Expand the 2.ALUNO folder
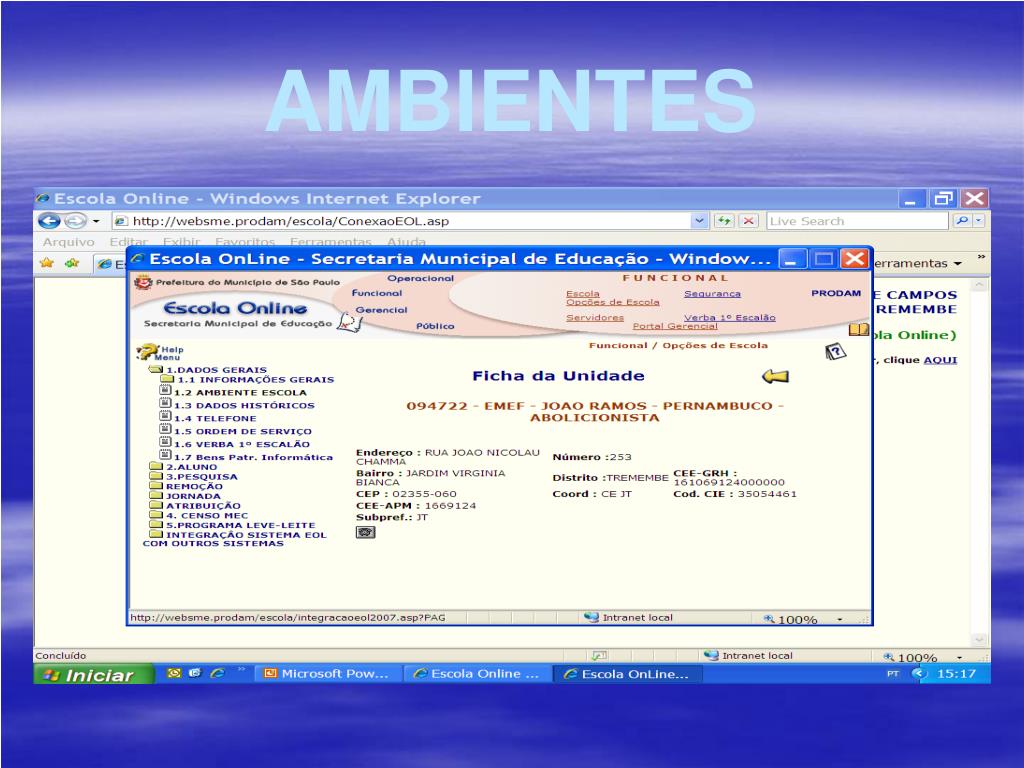Viewport: 1024px width, 768px height. (x=155, y=466)
